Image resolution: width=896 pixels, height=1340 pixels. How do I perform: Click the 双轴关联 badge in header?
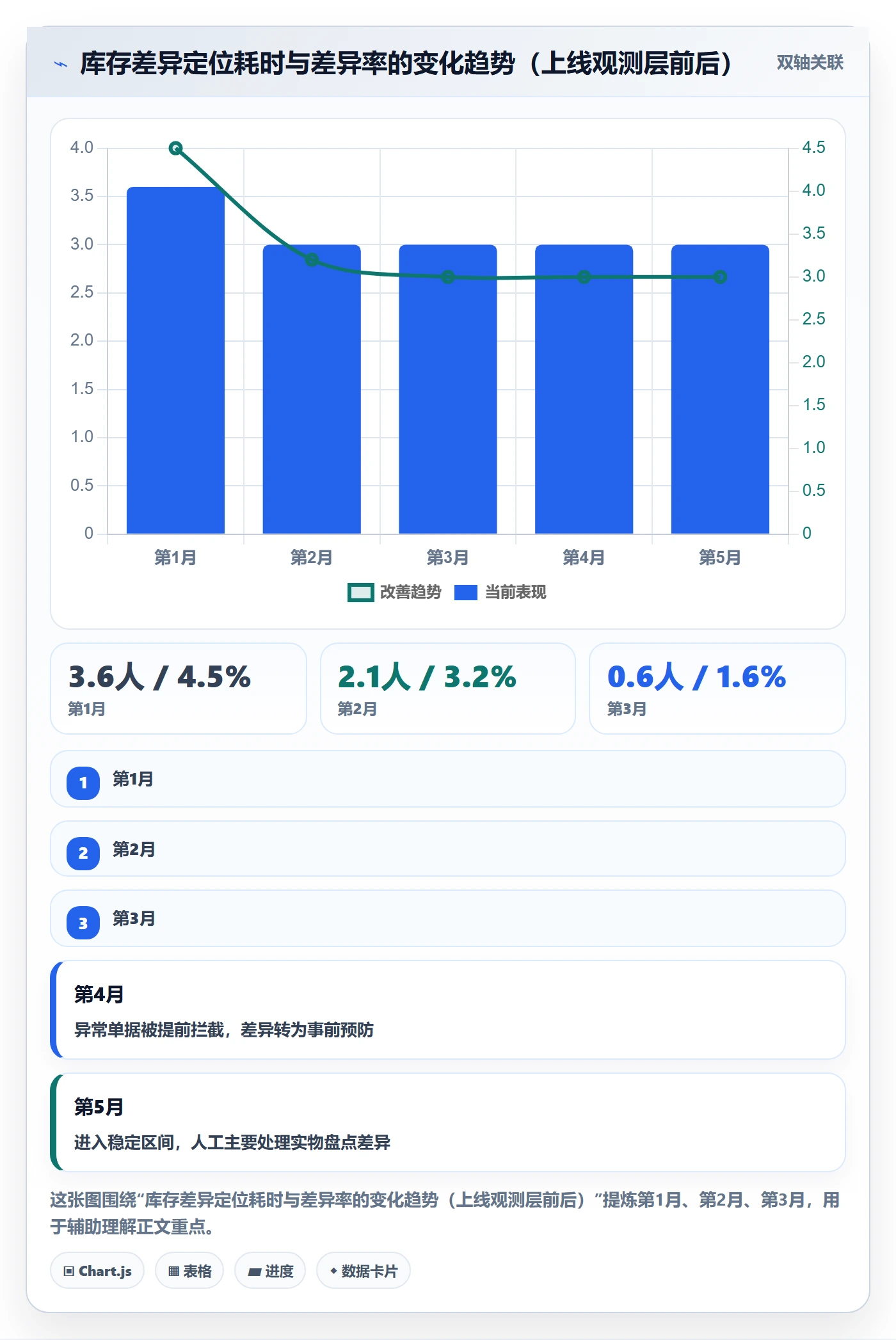[810, 63]
